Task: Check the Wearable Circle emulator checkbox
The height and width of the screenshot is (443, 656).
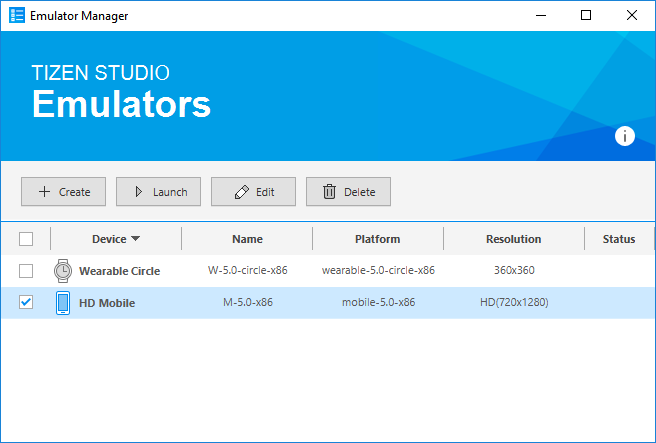Action: [26, 271]
